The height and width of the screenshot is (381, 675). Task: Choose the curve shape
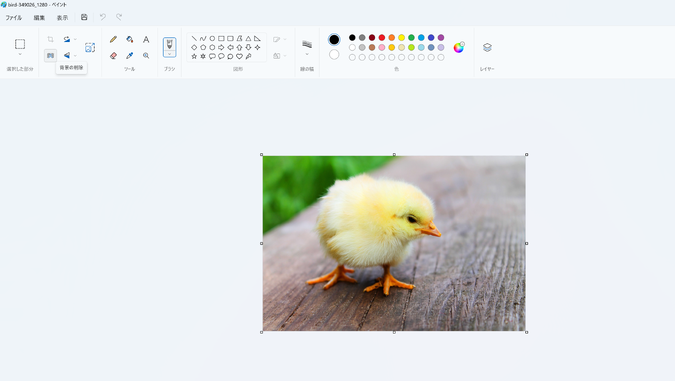click(203, 38)
